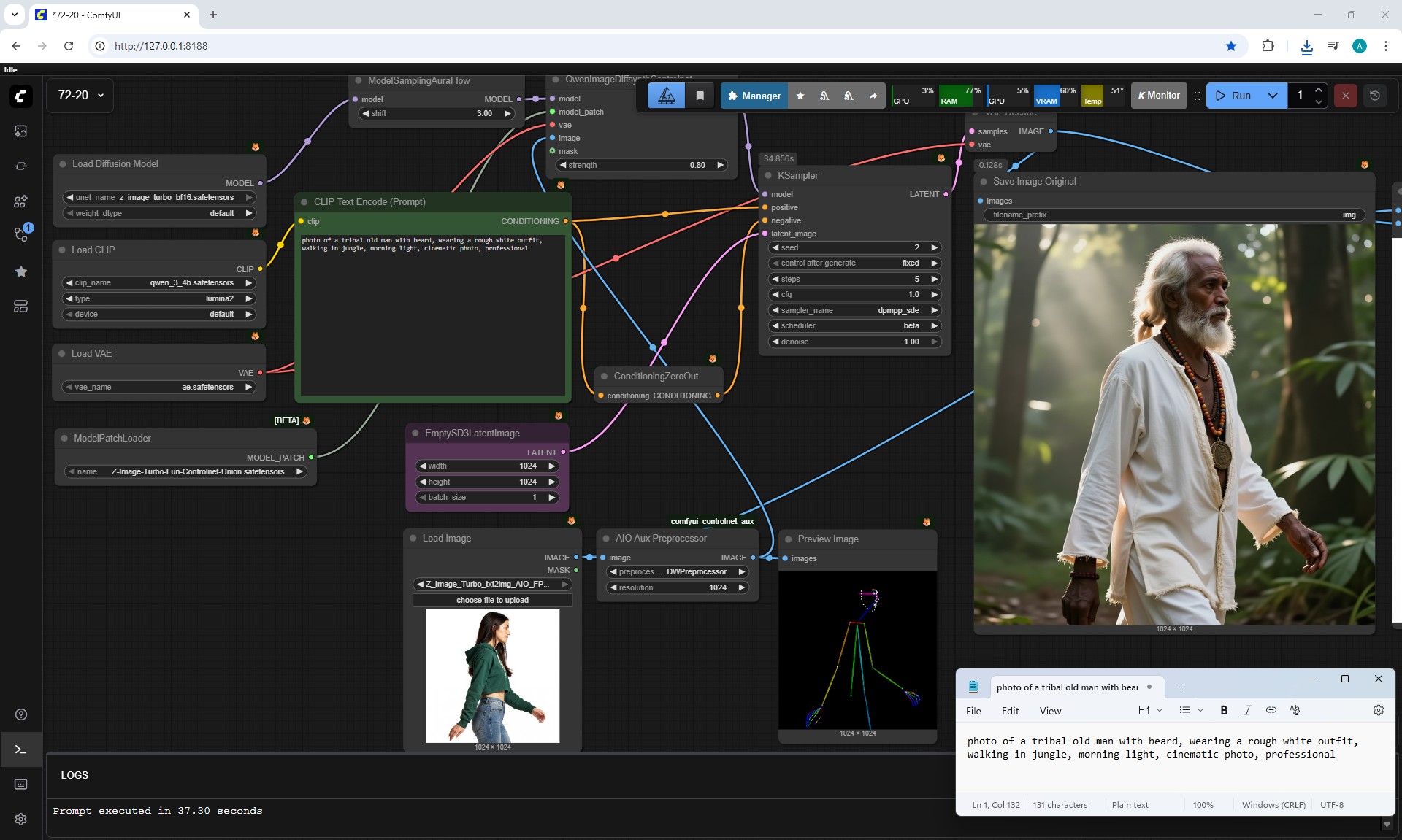This screenshot has height=840, width=1402.
Task: Open the View menu in Notepad
Action: [1050, 711]
